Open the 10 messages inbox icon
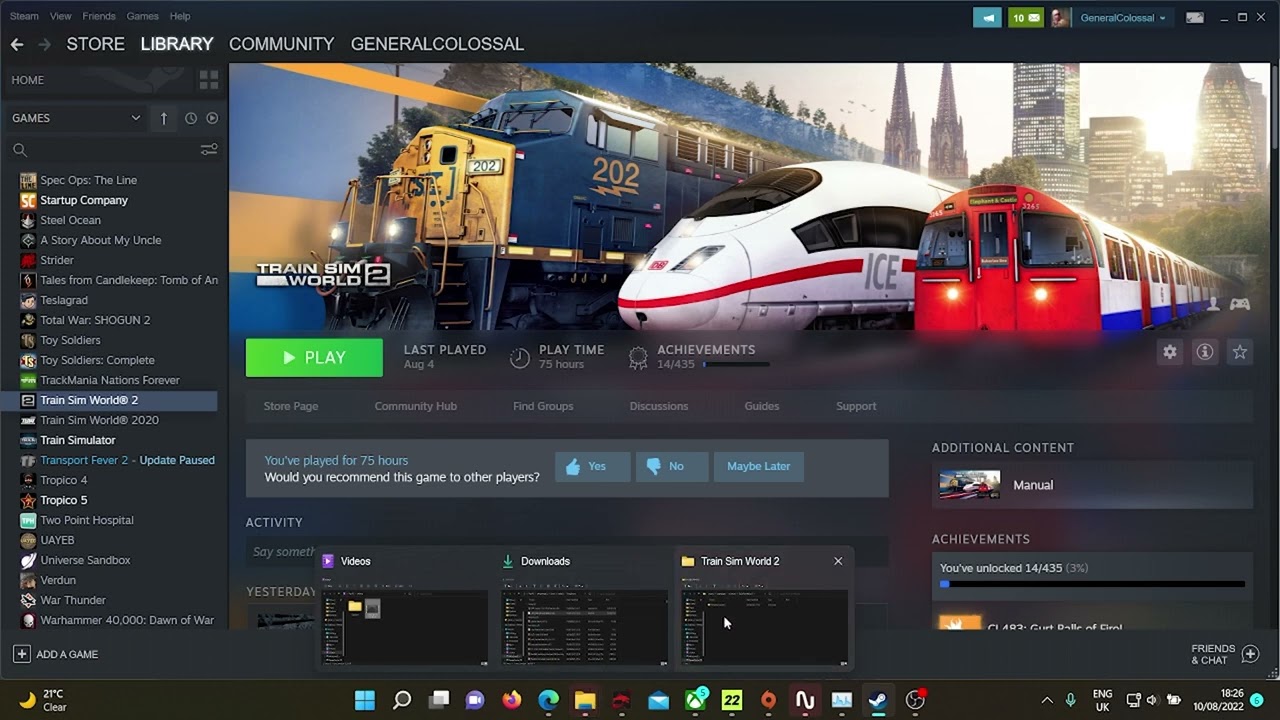 (1025, 18)
